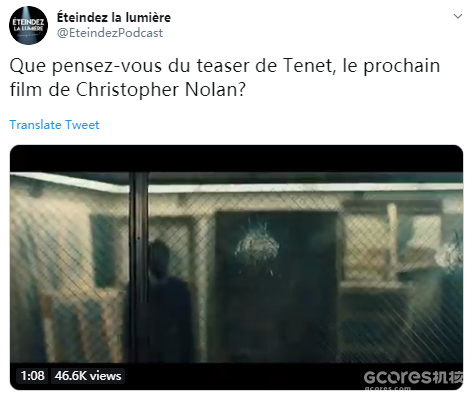The image size is (475, 403).
Task: Click the GCORES watermark logo
Action: [x=413, y=377]
